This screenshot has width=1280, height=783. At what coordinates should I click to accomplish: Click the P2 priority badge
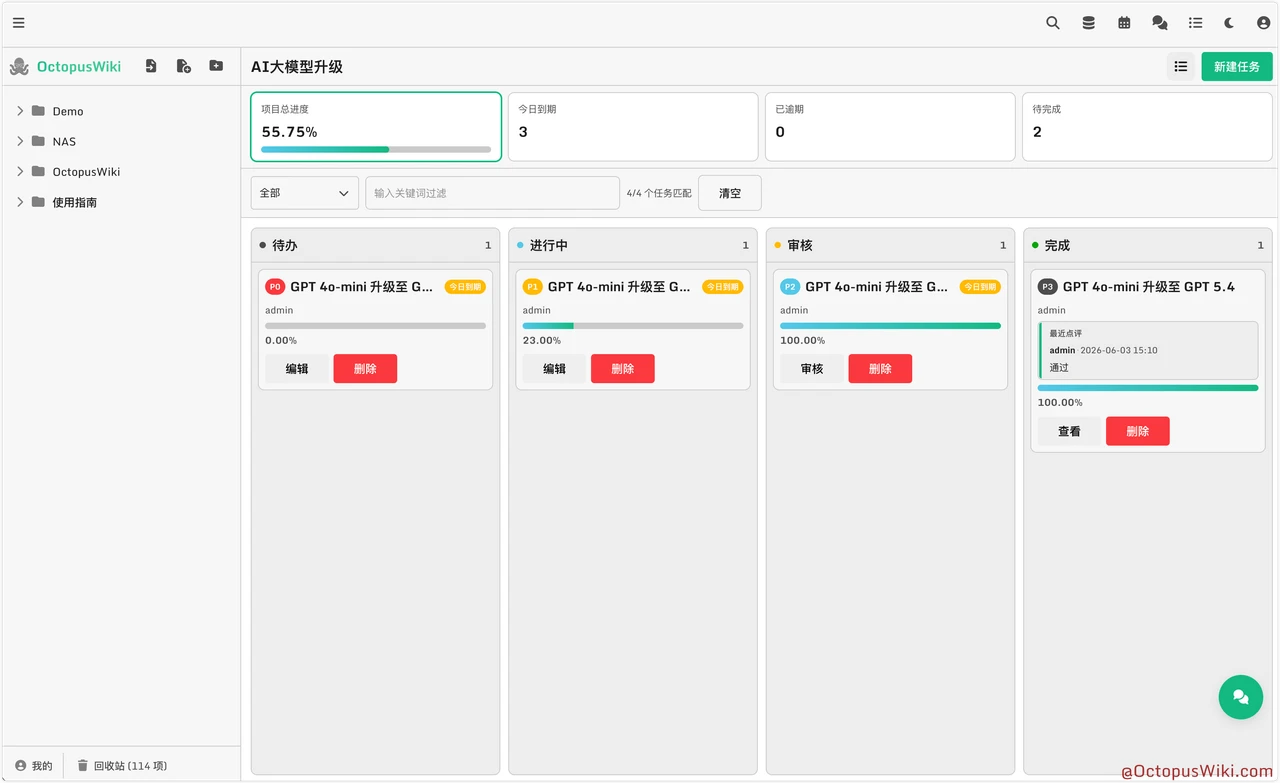click(x=790, y=287)
